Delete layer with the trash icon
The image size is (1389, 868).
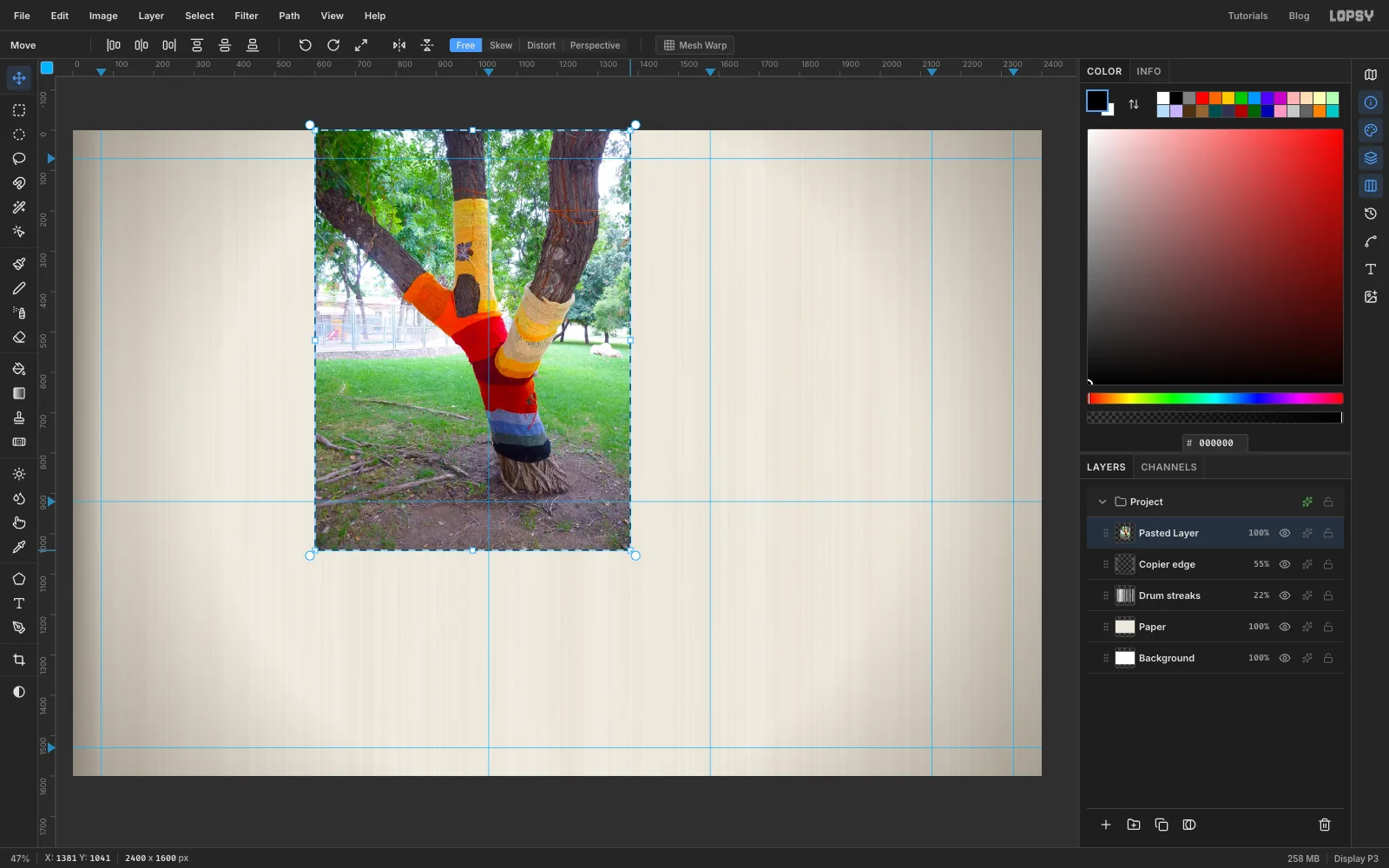tap(1325, 825)
